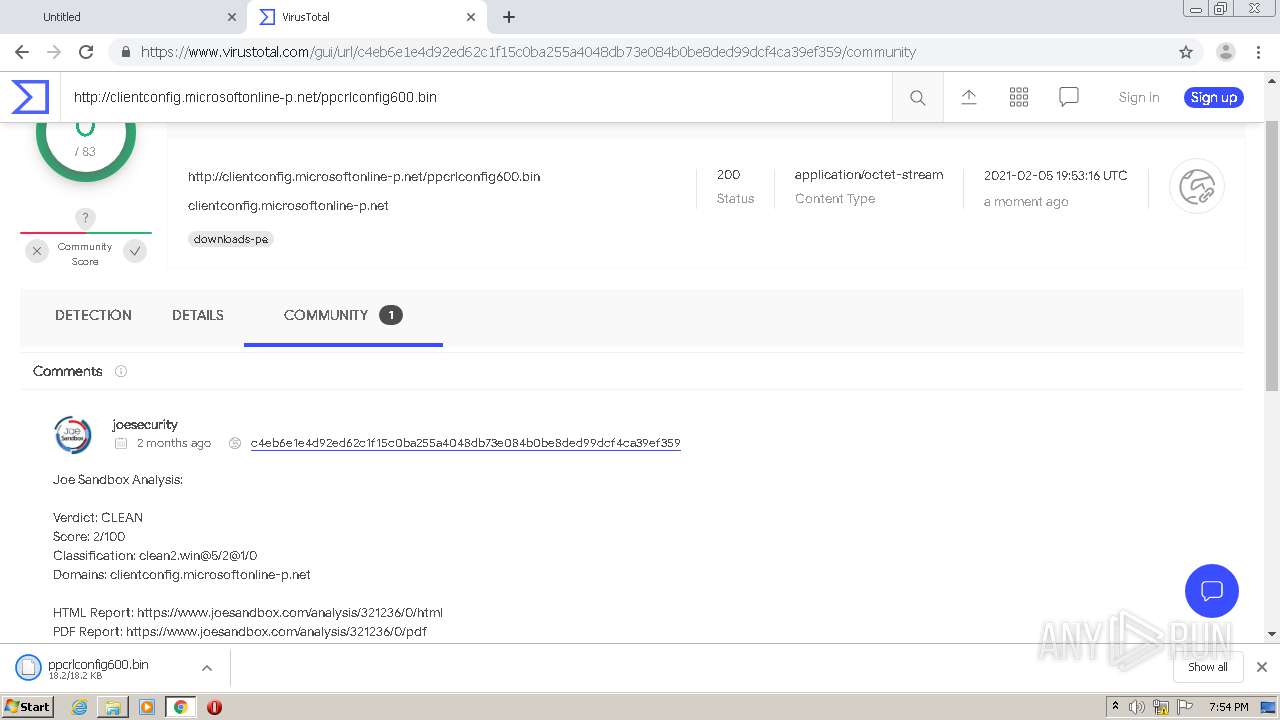Select the COMMUNITY tab
Image resolution: width=1280 pixels, height=720 pixels.
click(x=343, y=315)
